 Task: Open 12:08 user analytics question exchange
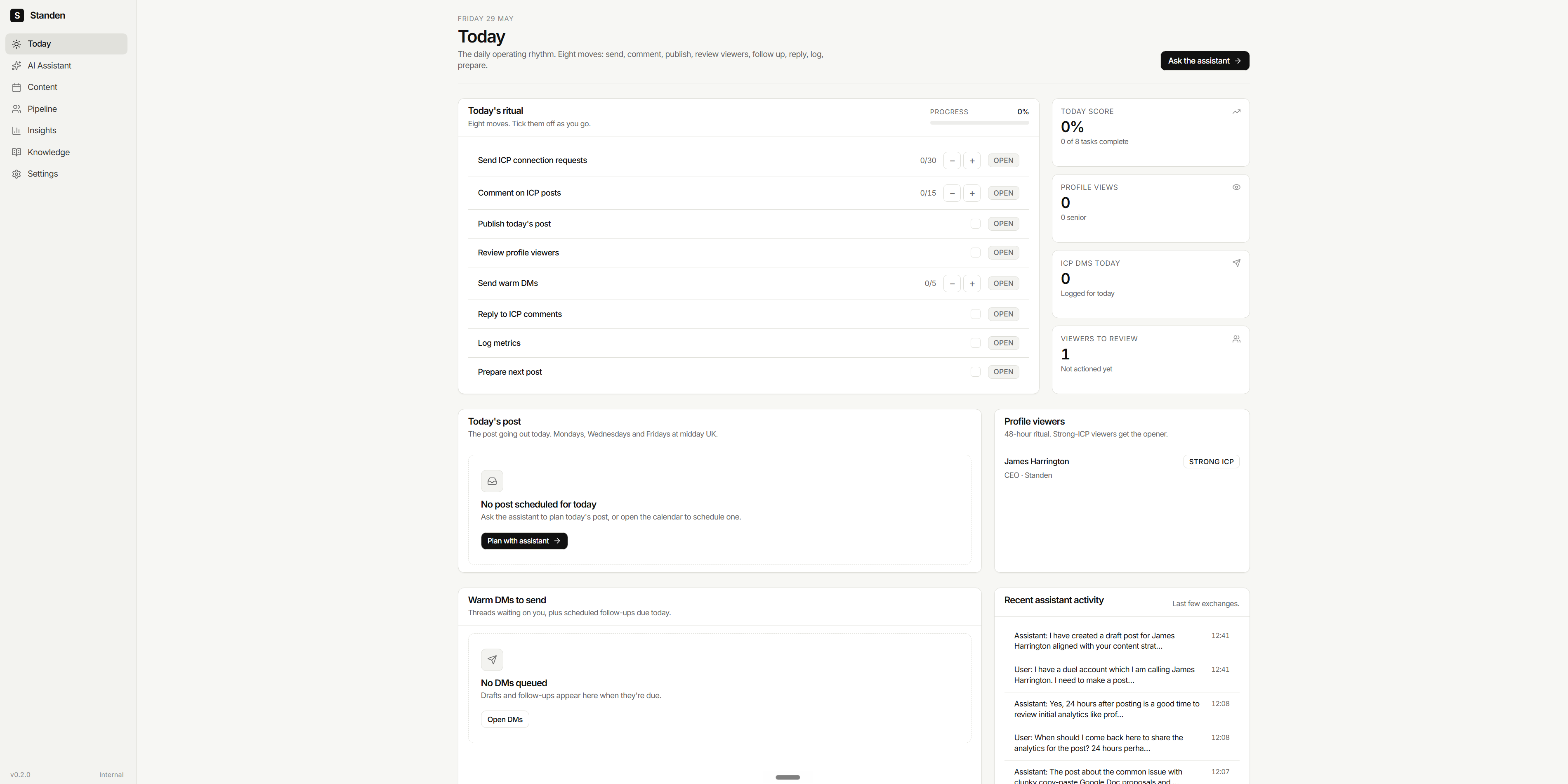1121,743
